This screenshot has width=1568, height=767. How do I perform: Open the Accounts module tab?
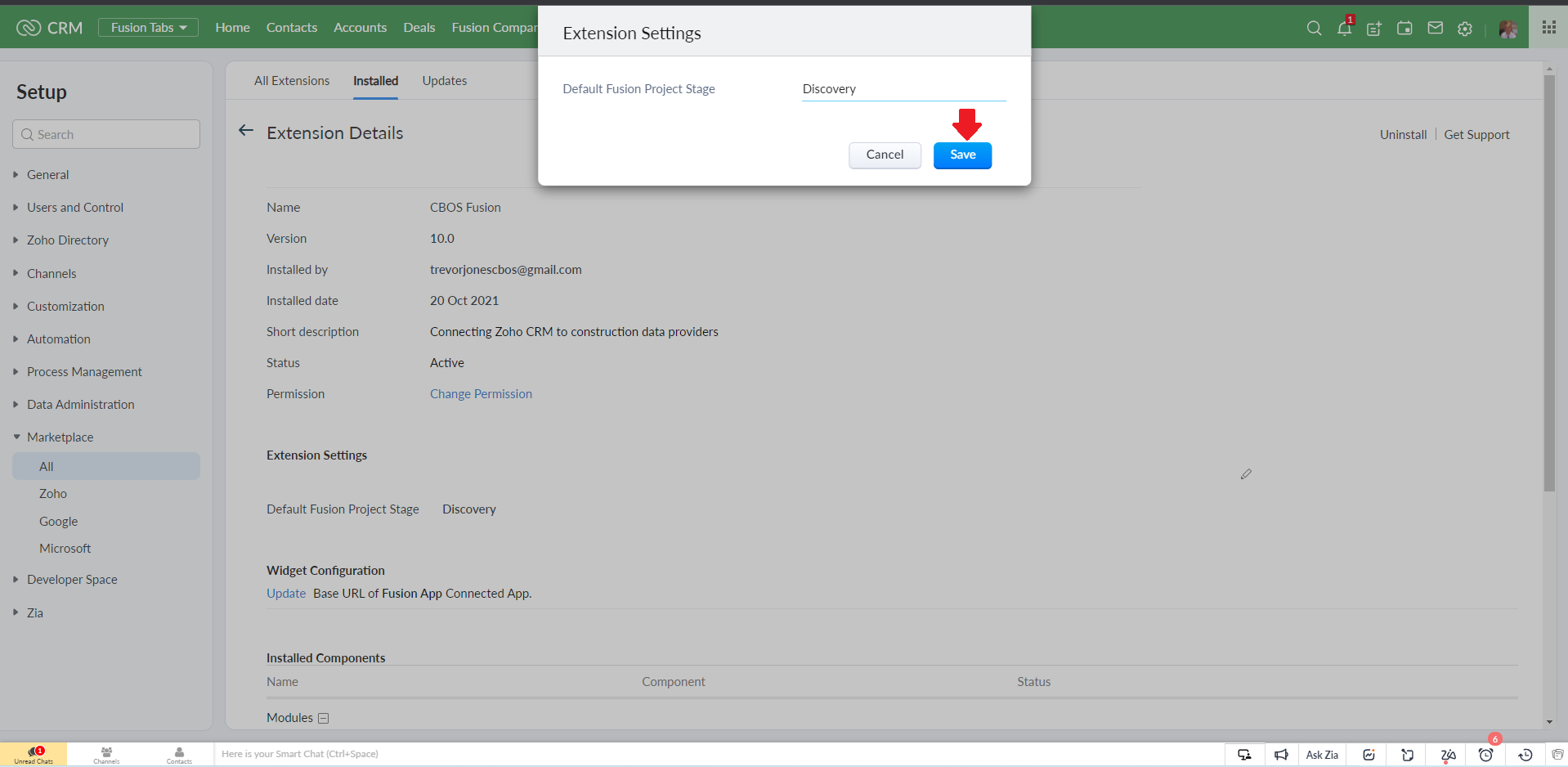tap(361, 28)
